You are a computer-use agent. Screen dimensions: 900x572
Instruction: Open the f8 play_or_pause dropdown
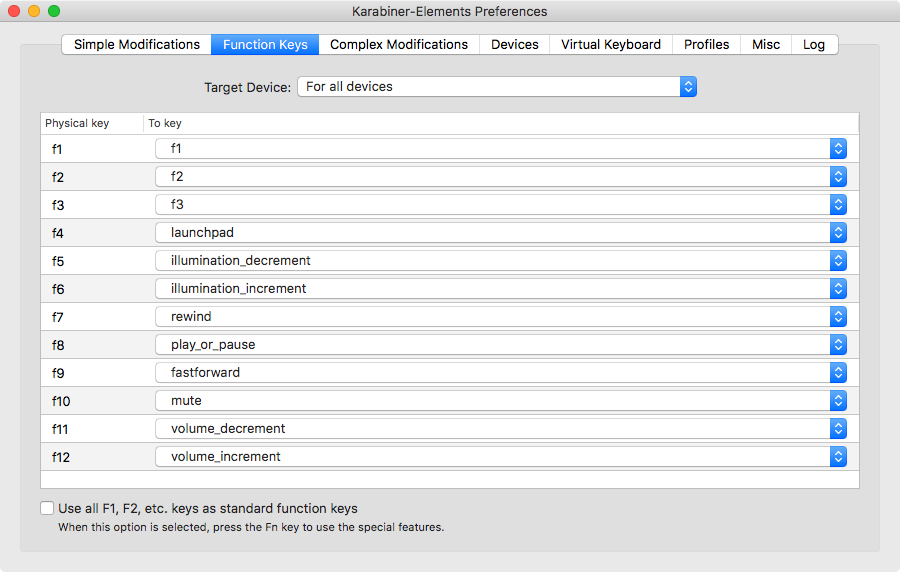point(501,344)
